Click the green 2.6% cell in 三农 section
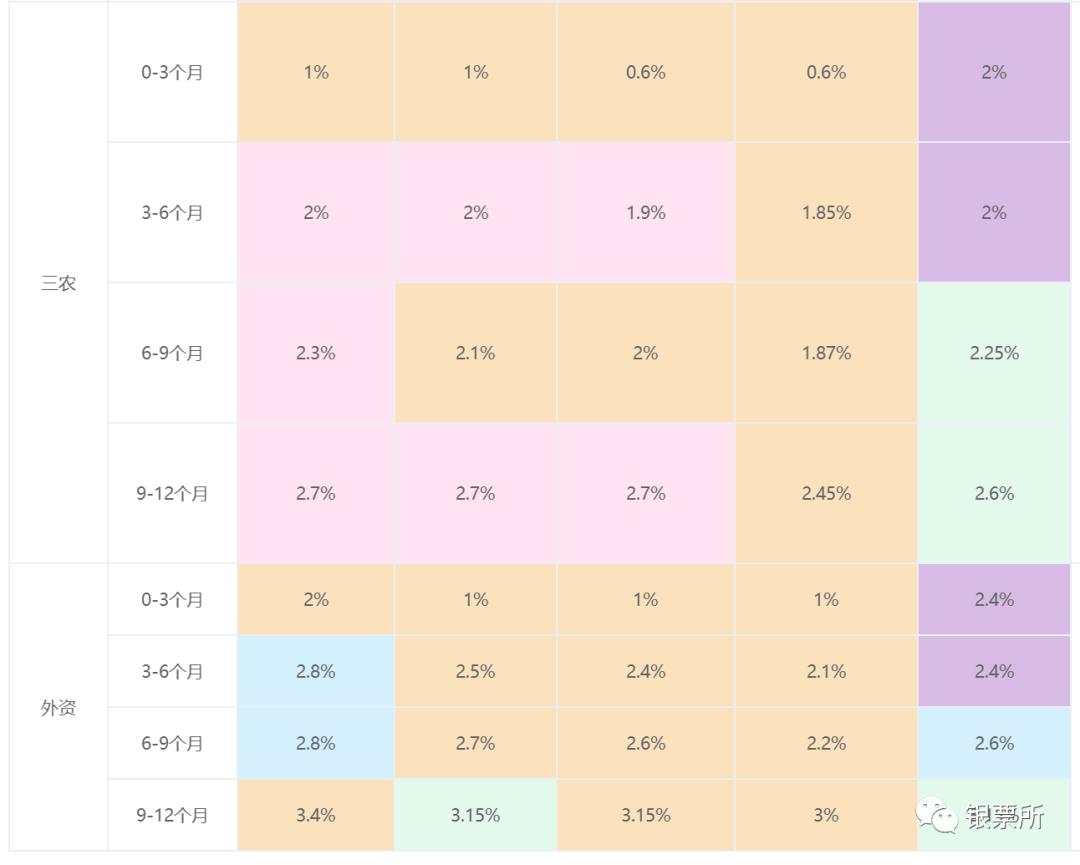This screenshot has height=865, width=1080. pos(994,493)
